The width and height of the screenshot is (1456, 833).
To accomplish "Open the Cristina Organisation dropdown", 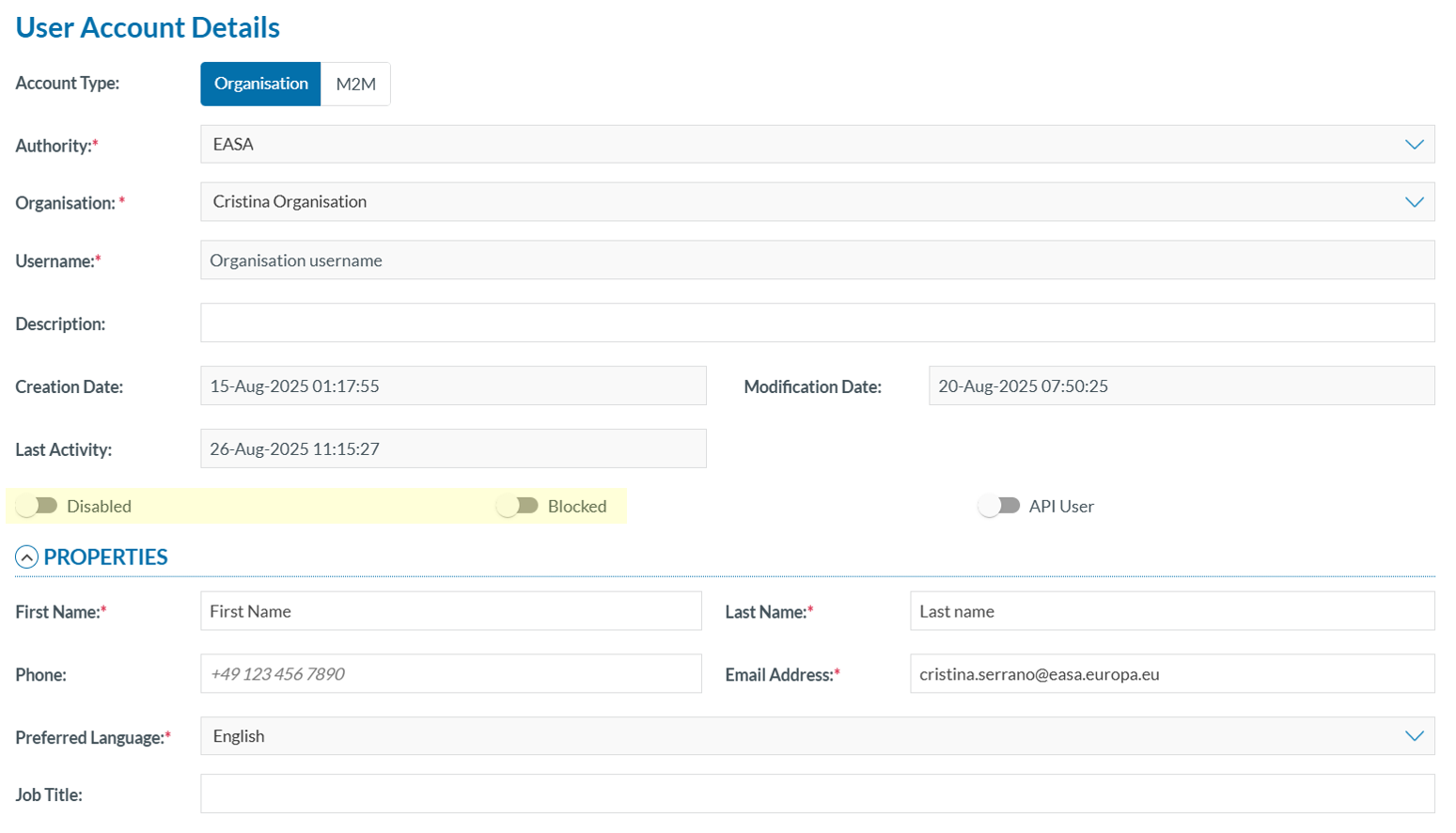I will pyautogui.click(x=799, y=202).
